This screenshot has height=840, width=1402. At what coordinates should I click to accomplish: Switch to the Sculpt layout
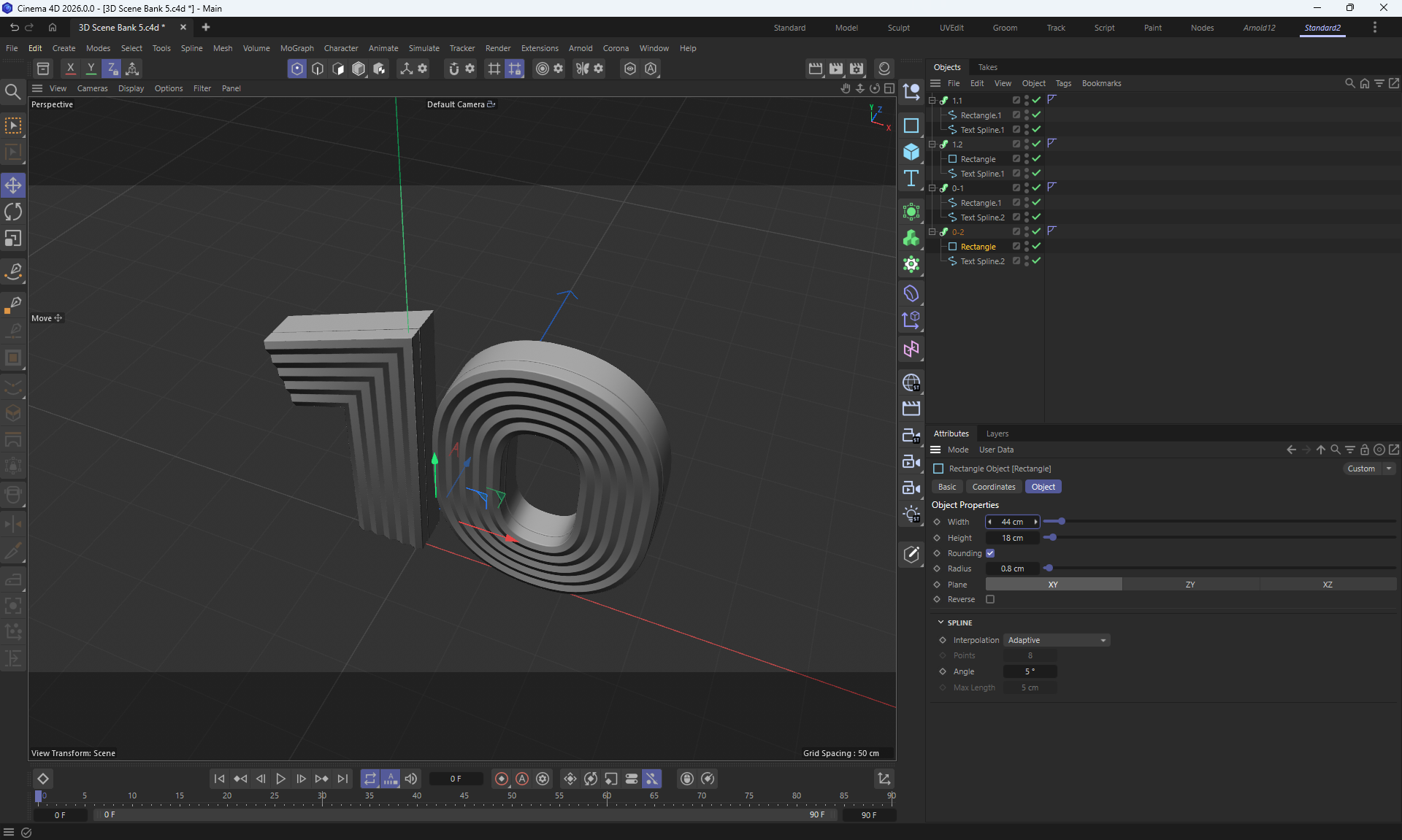(898, 28)
